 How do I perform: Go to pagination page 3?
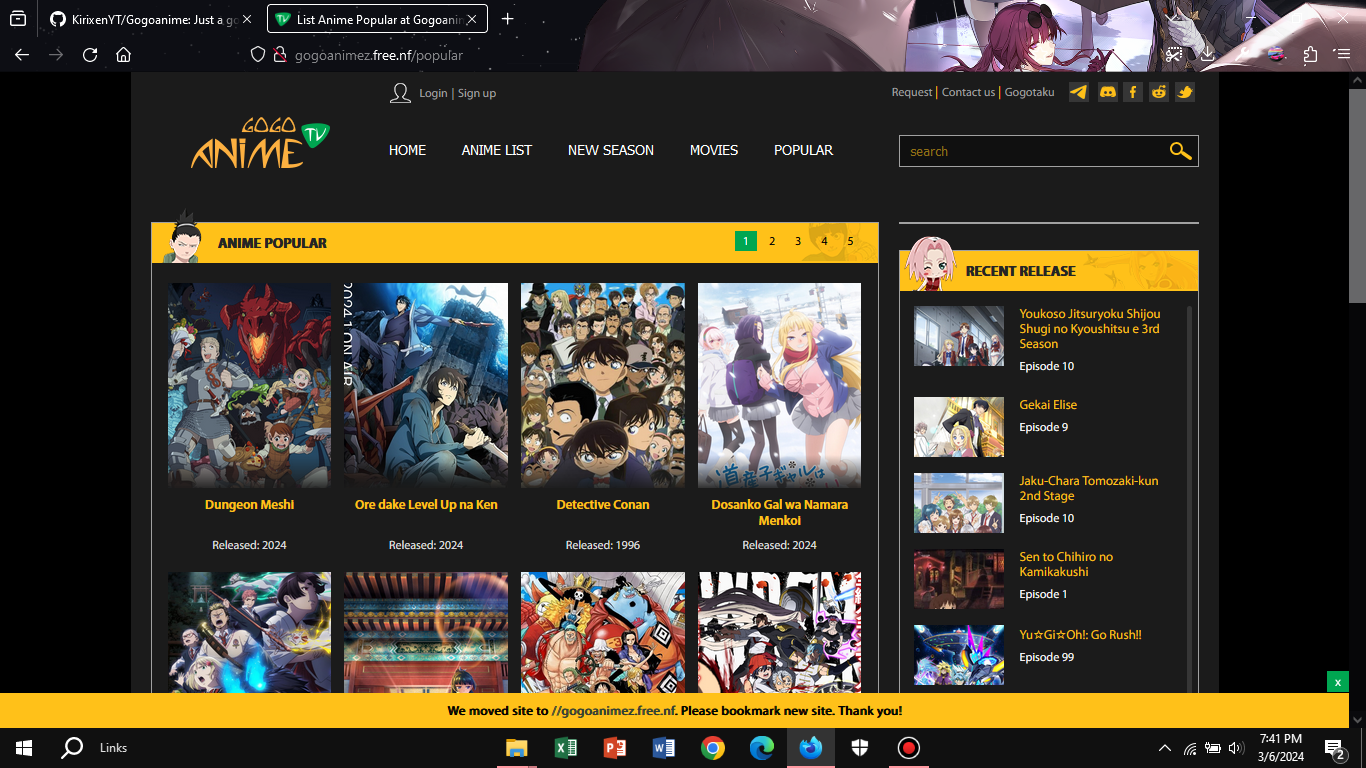click(798, 241)
